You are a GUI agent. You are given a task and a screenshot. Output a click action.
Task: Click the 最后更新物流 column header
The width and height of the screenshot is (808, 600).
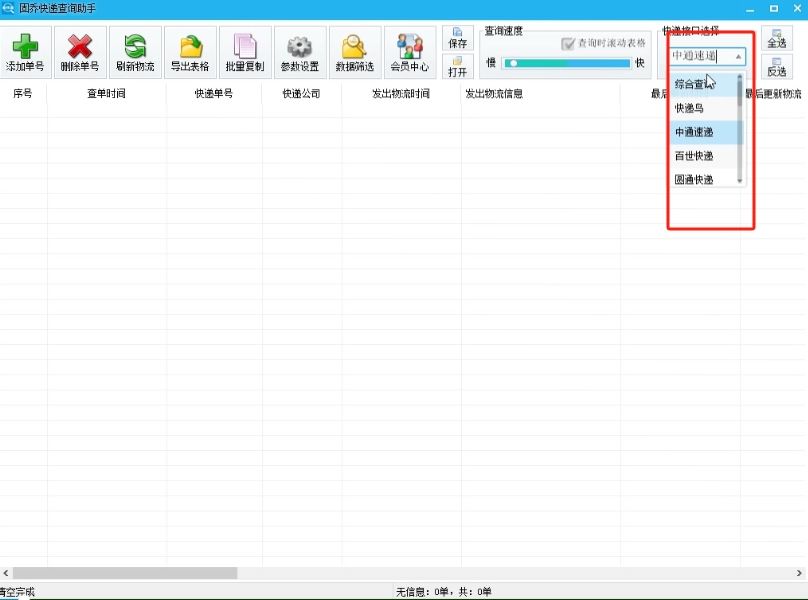point(774,94)
